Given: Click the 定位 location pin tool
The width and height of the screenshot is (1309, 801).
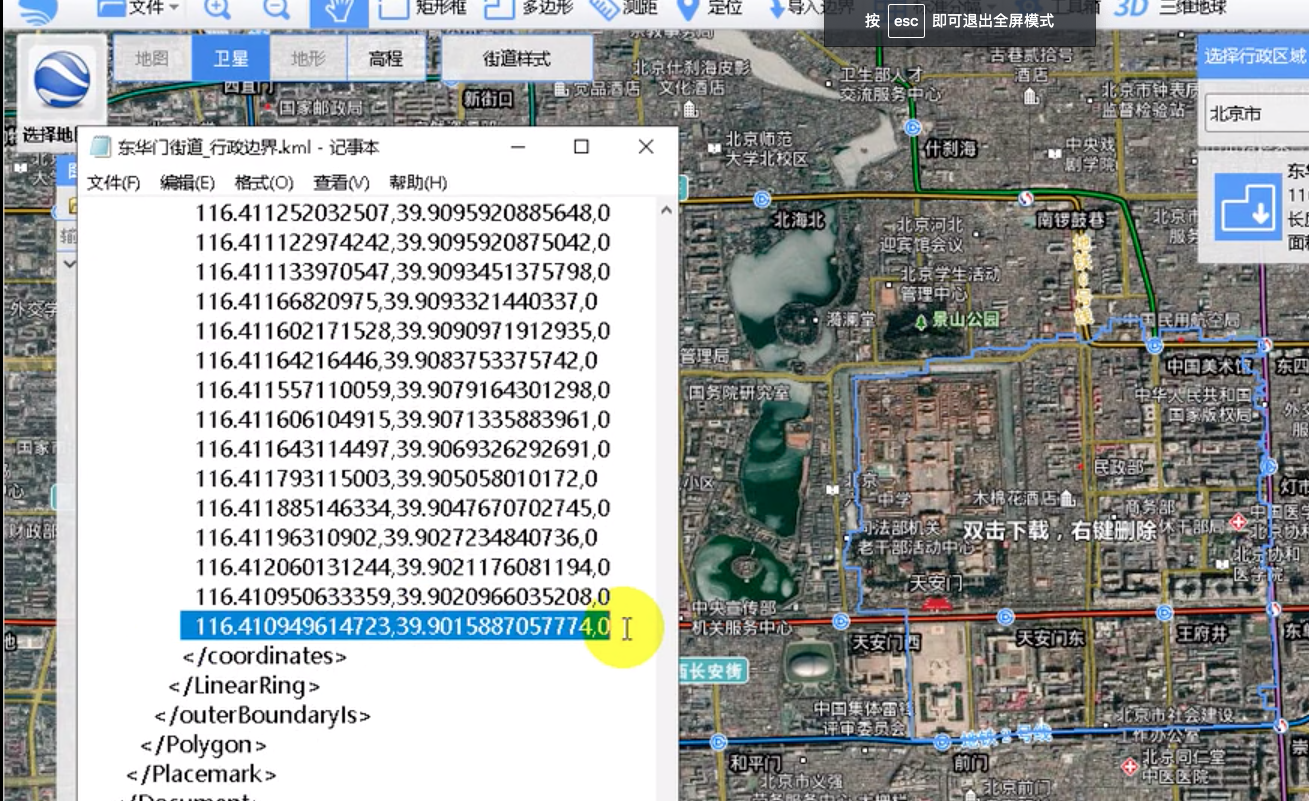Looking at the screenshot, I should pyautogui.click(x=710, y=8).
